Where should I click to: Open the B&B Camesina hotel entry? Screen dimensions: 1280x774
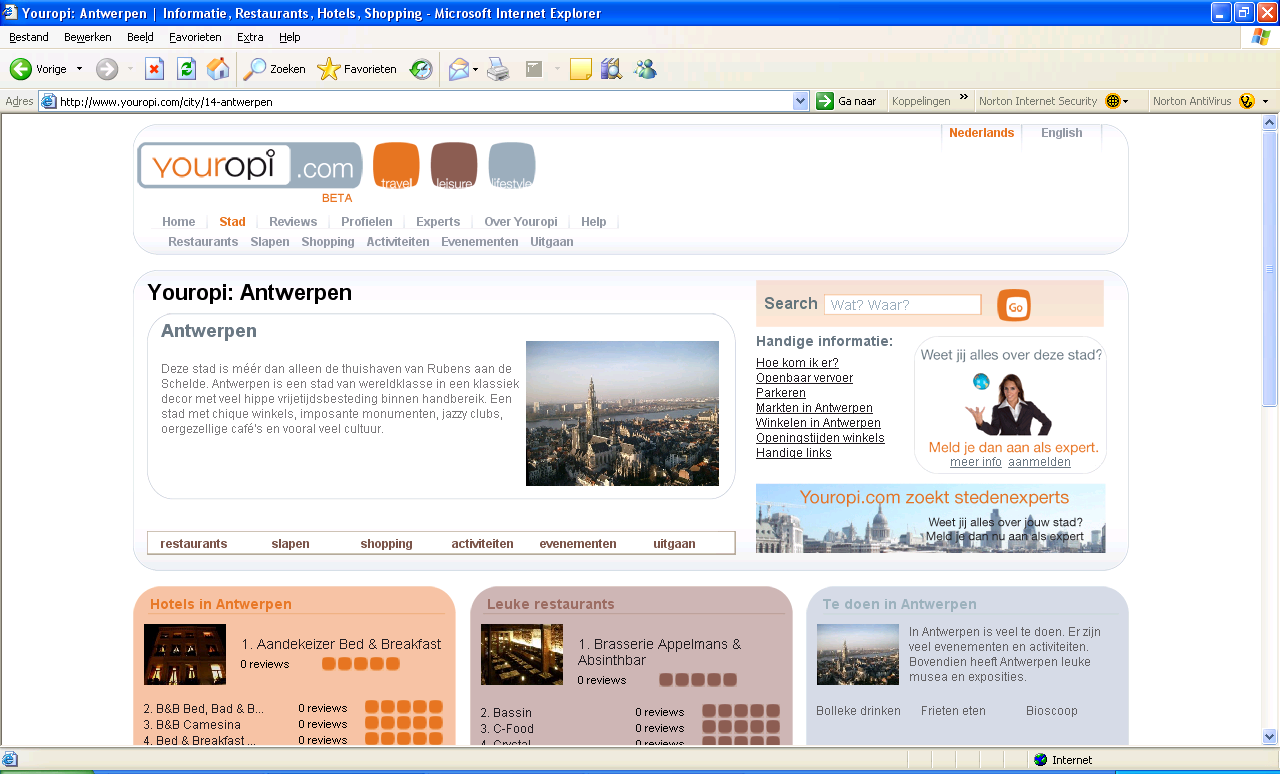(192, 724)
